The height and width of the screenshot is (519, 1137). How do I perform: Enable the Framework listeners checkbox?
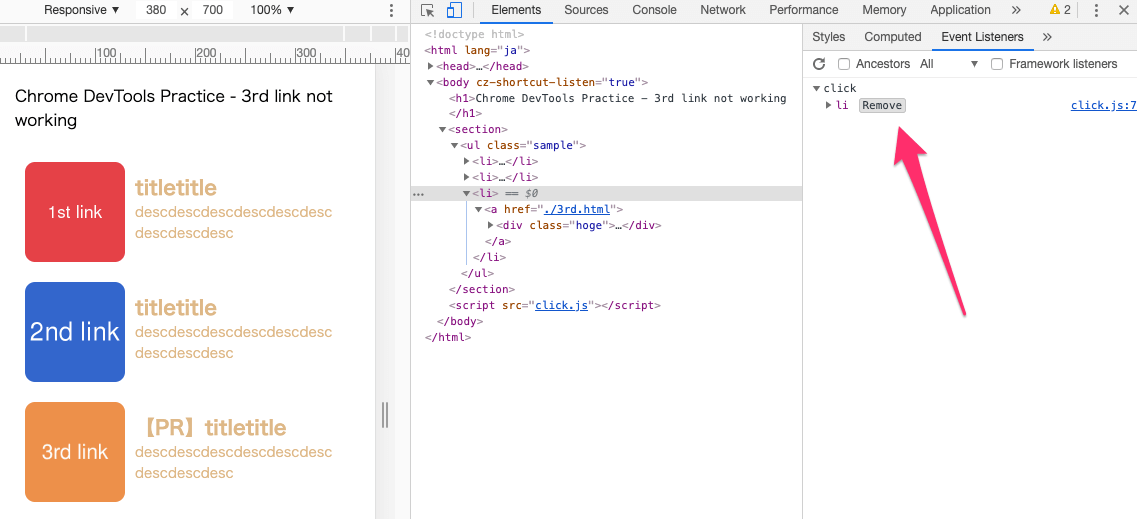(997, 64)
